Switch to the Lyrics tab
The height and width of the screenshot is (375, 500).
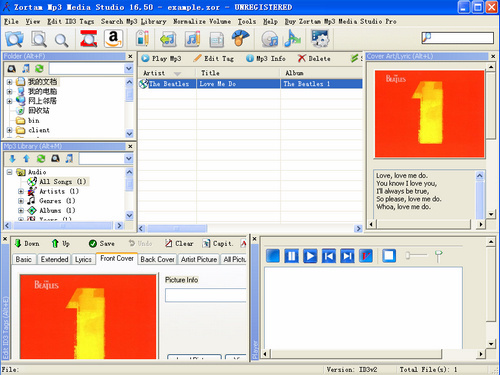click(x=83, y=259)
